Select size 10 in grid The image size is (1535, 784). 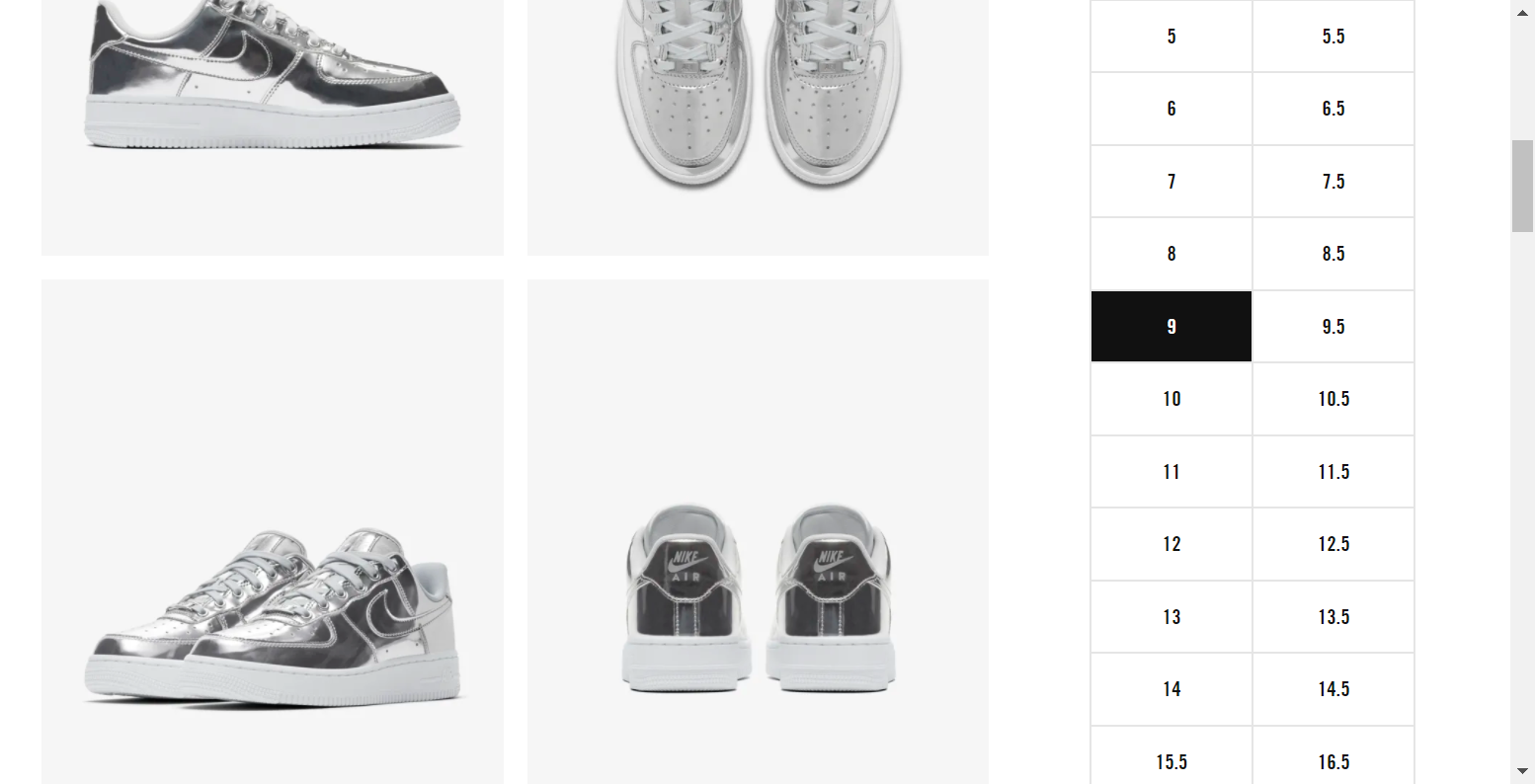1171,399
